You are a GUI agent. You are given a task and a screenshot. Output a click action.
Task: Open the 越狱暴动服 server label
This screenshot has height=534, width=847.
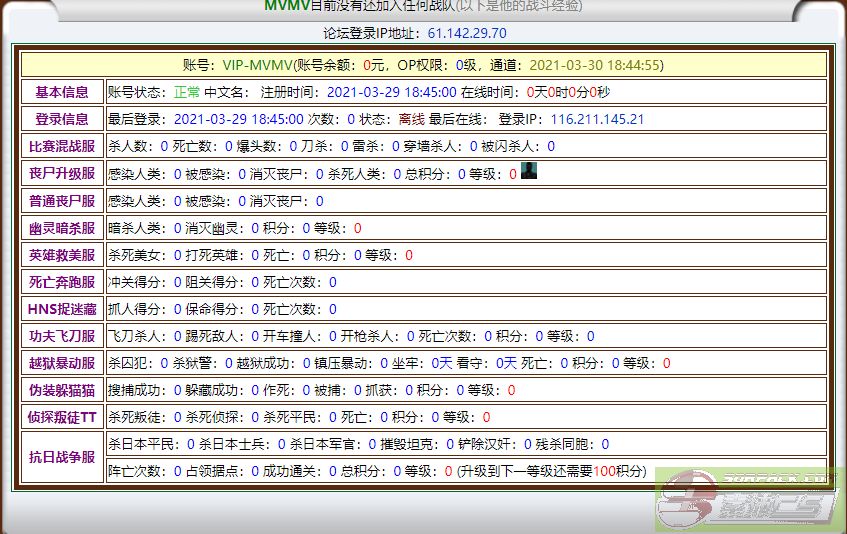[62, 363]
